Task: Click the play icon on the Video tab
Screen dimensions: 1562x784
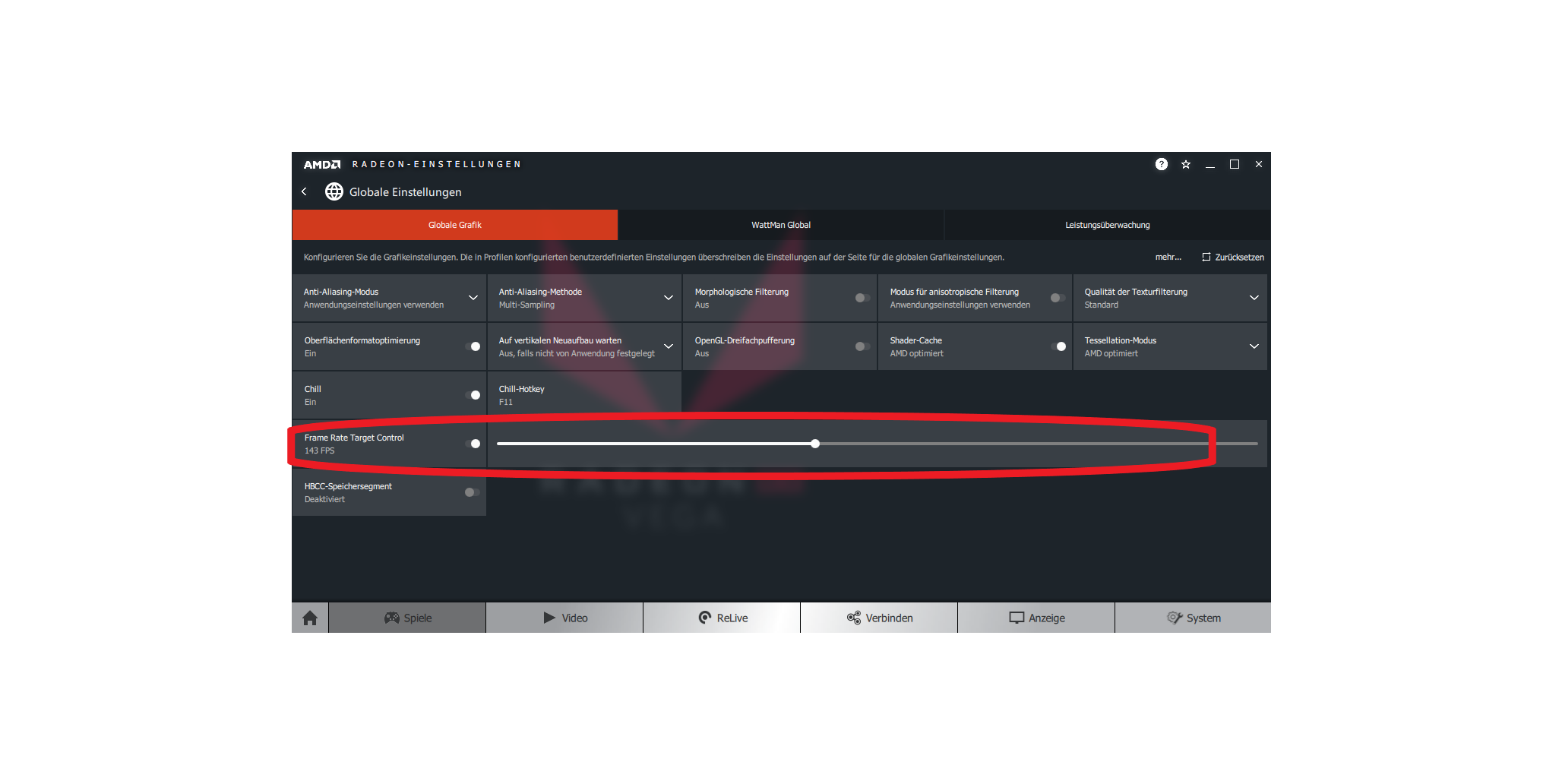Action: (549, 618)
